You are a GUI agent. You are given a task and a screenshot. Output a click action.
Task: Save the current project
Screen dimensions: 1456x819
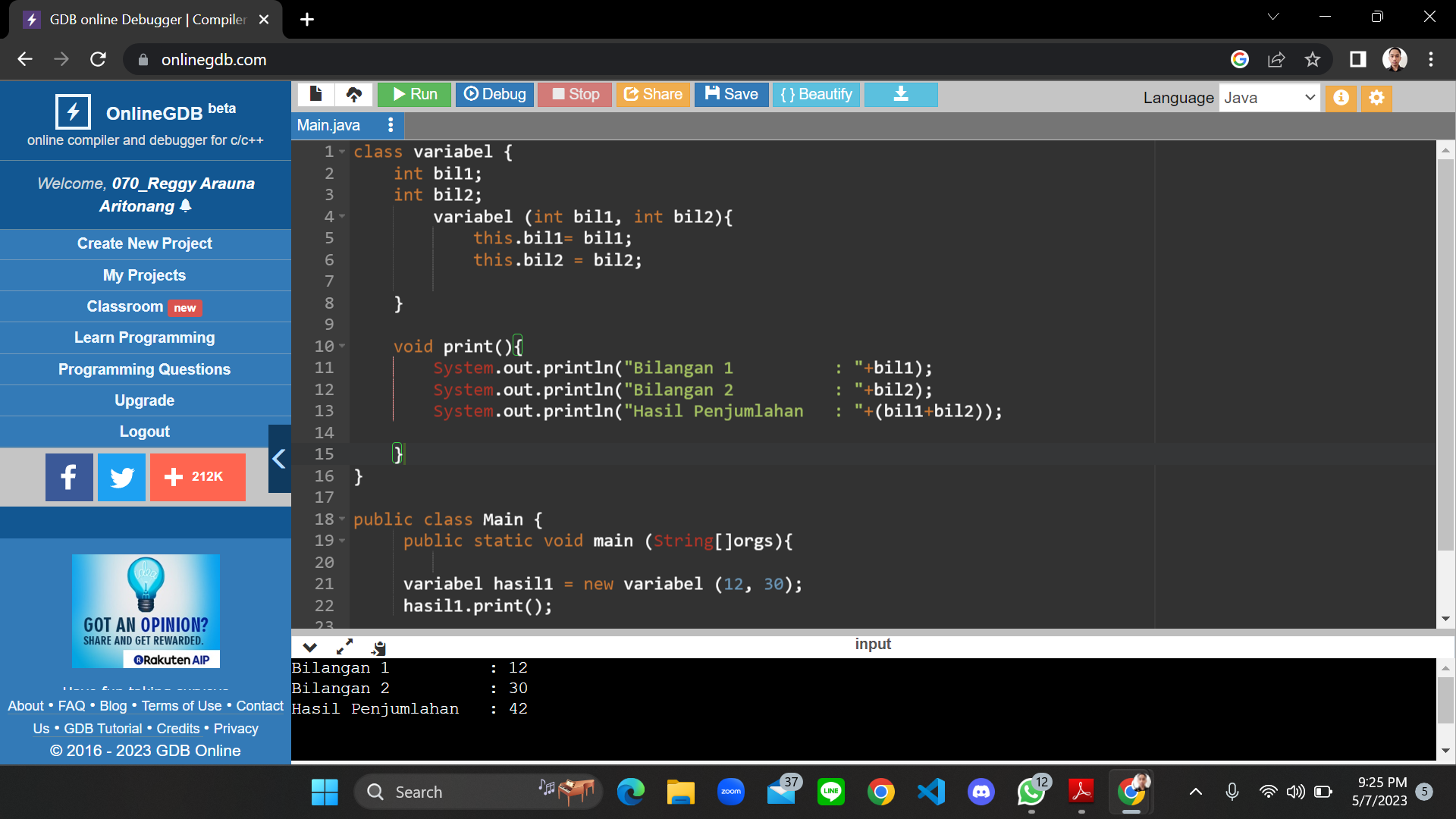(x=730, y=94)
